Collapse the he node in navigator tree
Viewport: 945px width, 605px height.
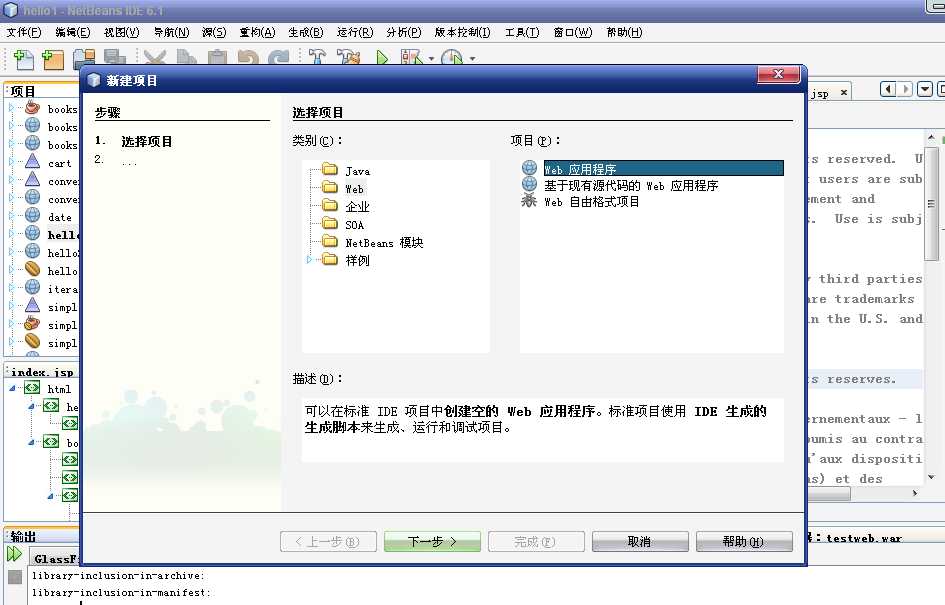[31, 407]
